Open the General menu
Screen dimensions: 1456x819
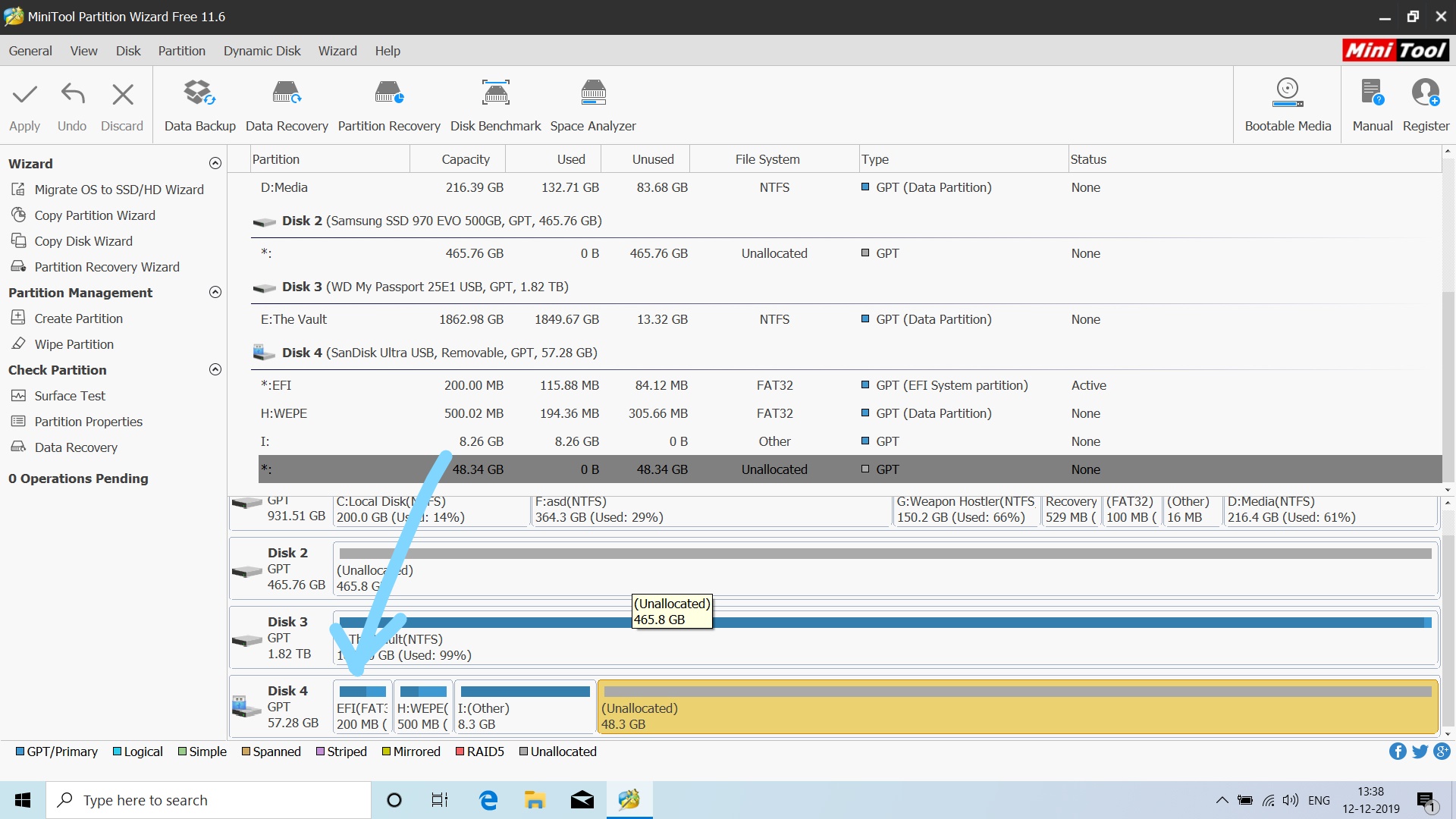pyautogui.click(x=30, y=51)
